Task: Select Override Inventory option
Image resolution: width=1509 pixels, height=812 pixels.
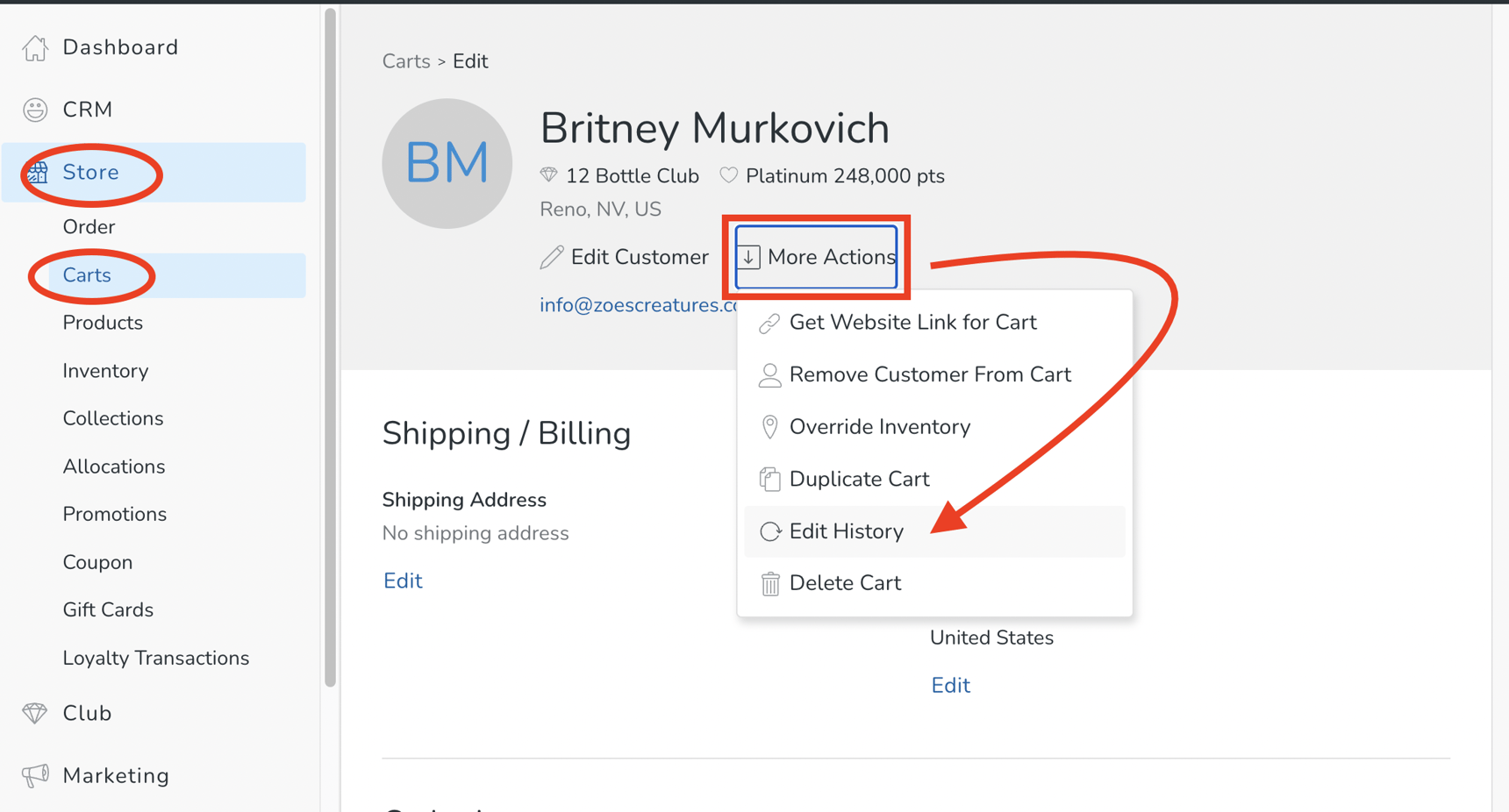Action: coord(879,427)
